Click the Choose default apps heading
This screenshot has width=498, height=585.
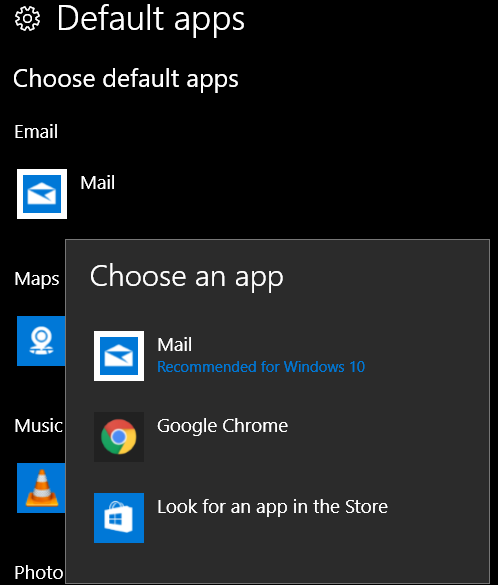[126, 79]
